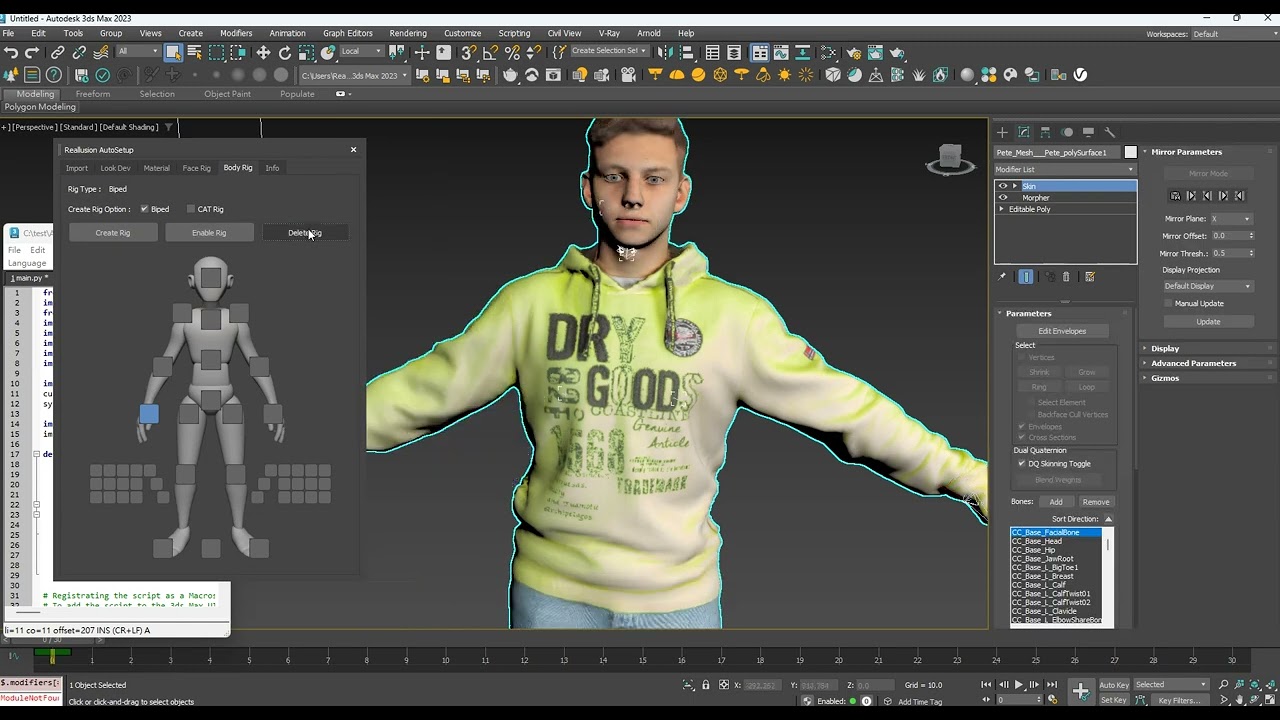Screen dimensions: 1280x720
Task: Switch to the Look Dev tab
Action: [115, 168]
